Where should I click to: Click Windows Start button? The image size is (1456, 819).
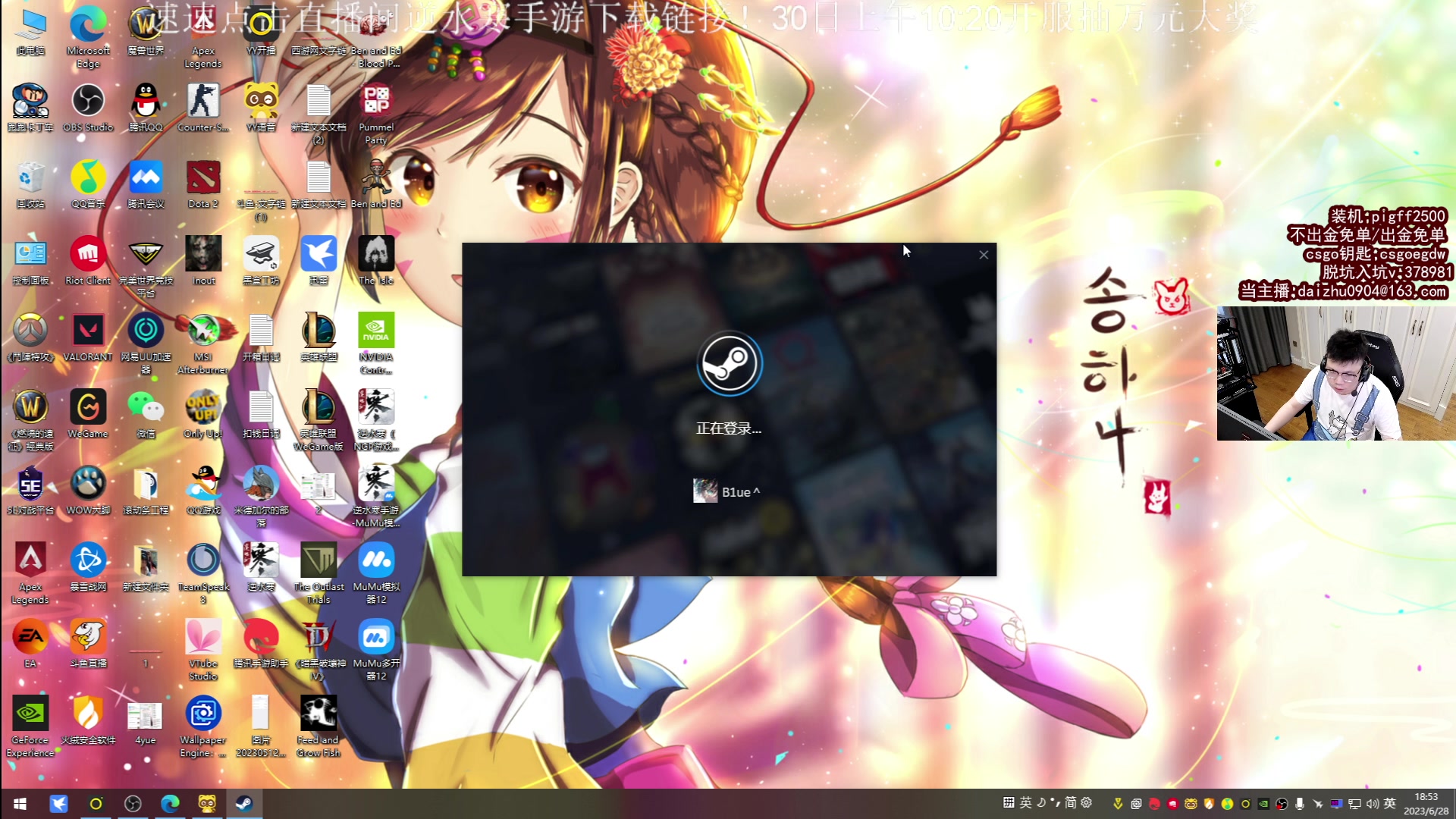pos(20,804)
